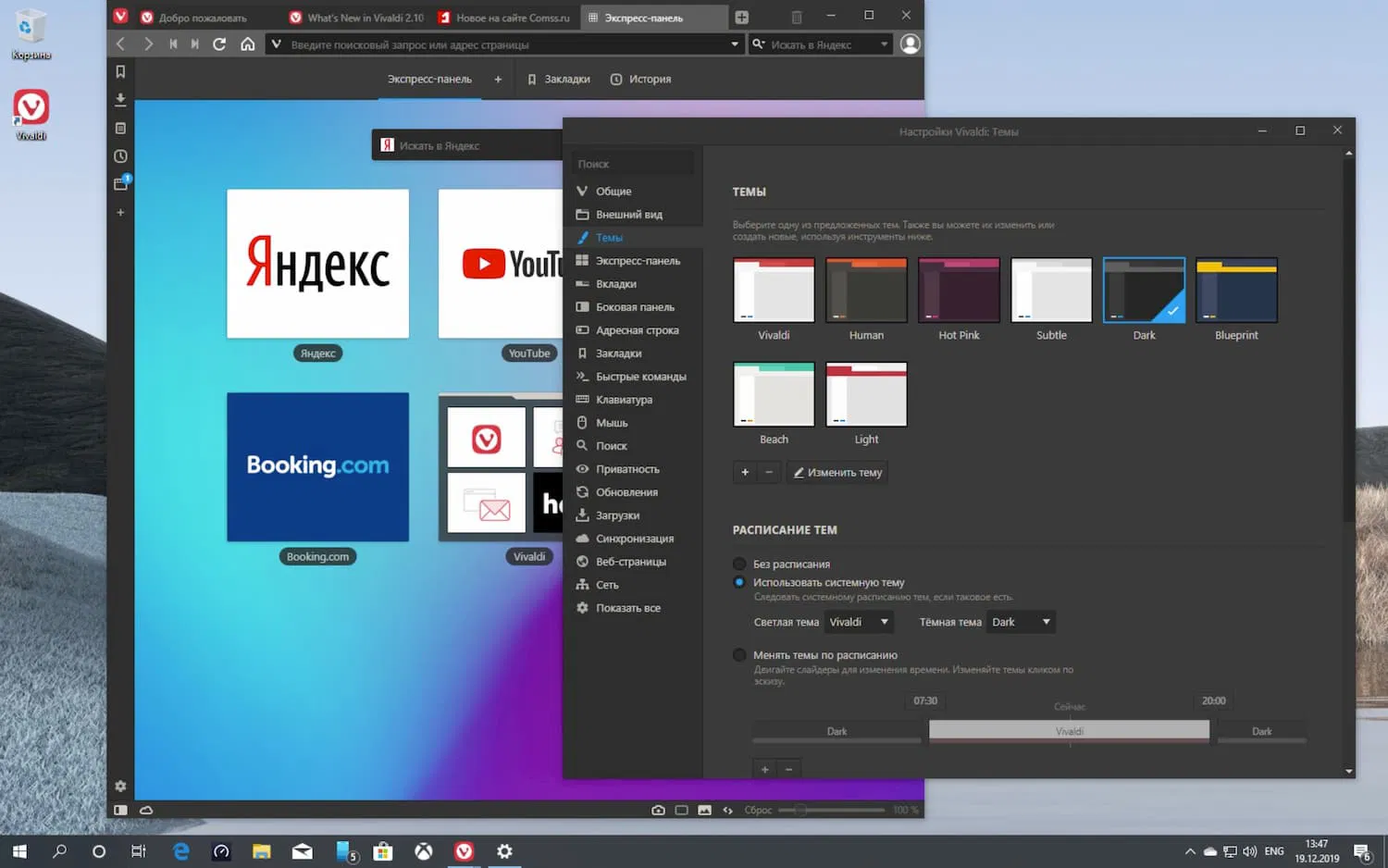Screen dimensions: 1388x868
Task: Add a web panel via sidebar plus
Action: click(x=120, y=213)
